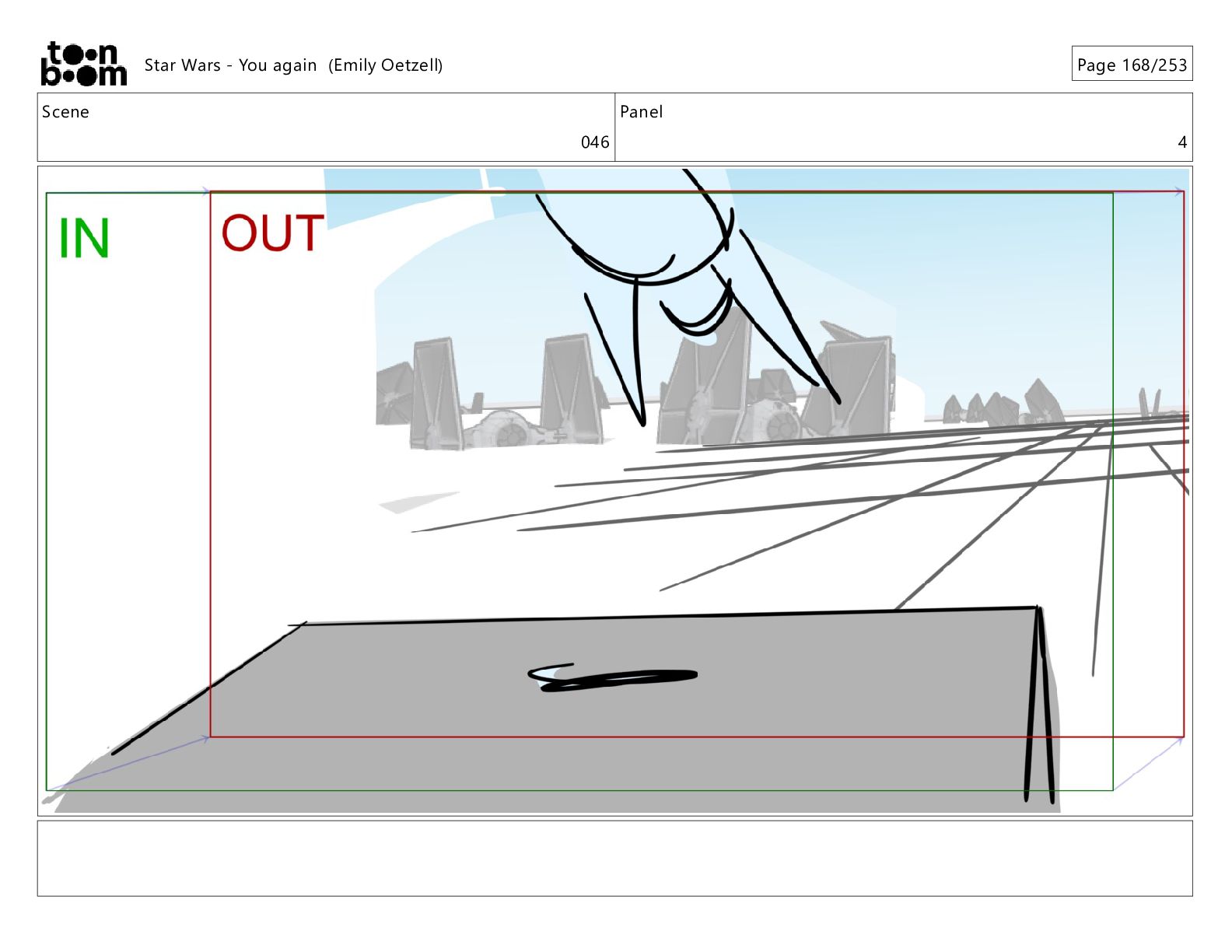Click the 'Scene' label

click(x=65, y=112)
